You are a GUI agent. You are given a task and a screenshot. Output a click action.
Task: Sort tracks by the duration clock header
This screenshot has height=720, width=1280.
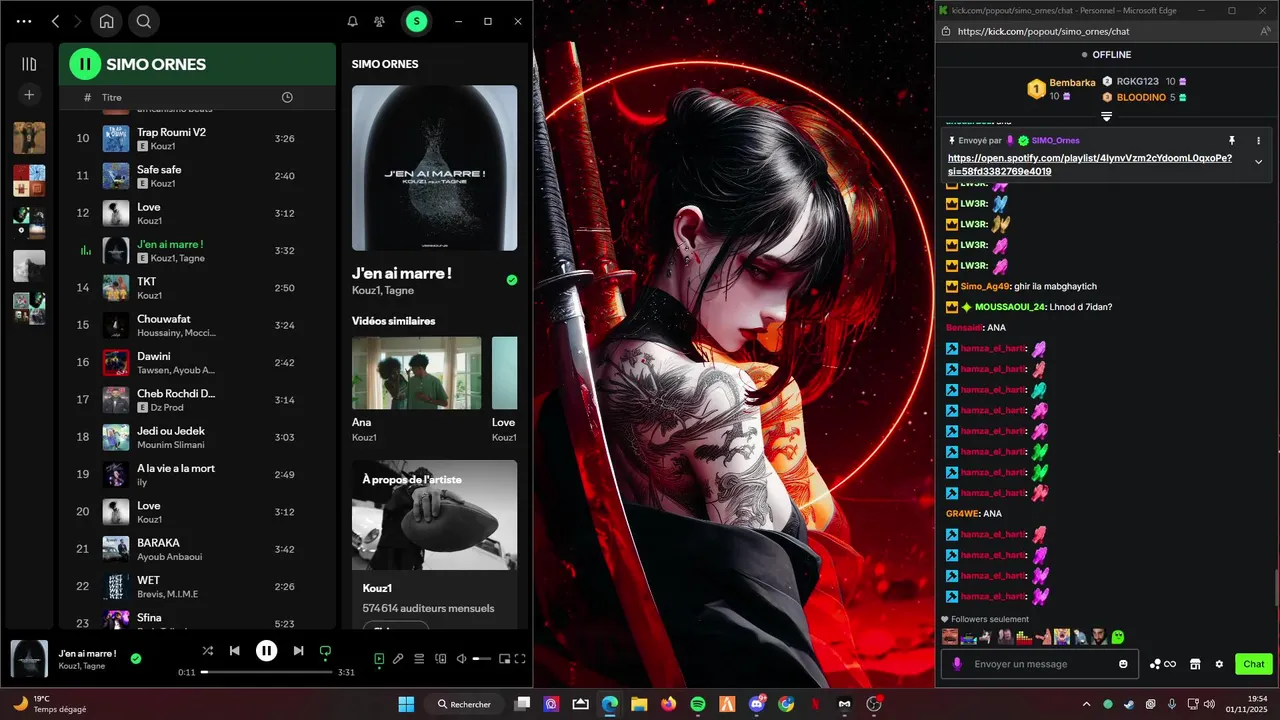tap(287, 97)
